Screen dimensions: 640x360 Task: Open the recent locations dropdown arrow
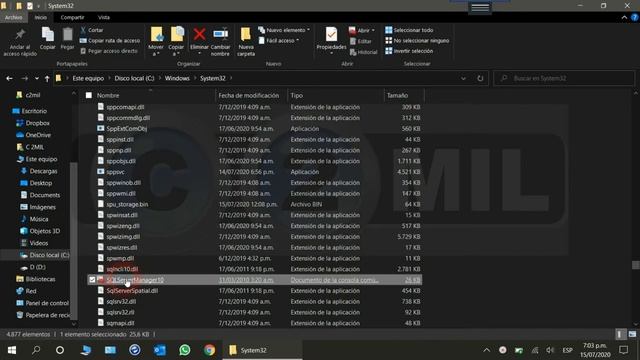coord(37,78)
